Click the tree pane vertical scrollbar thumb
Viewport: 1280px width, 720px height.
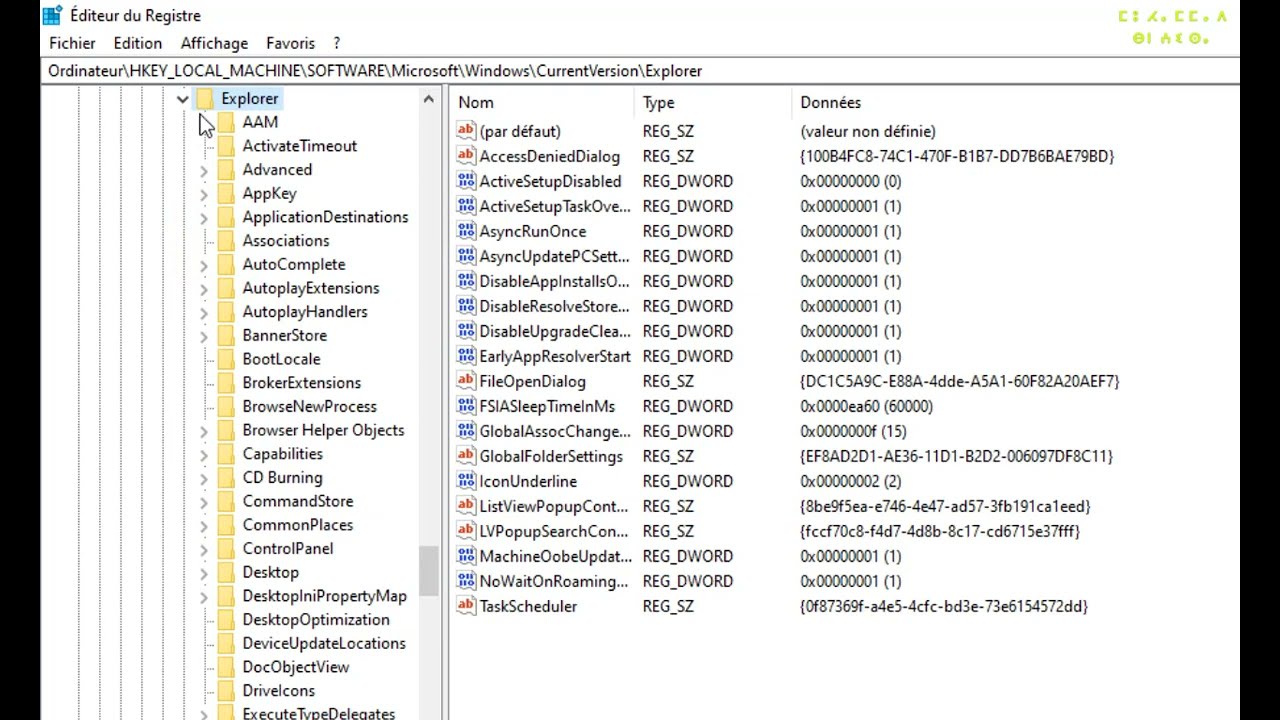[428, 570]
